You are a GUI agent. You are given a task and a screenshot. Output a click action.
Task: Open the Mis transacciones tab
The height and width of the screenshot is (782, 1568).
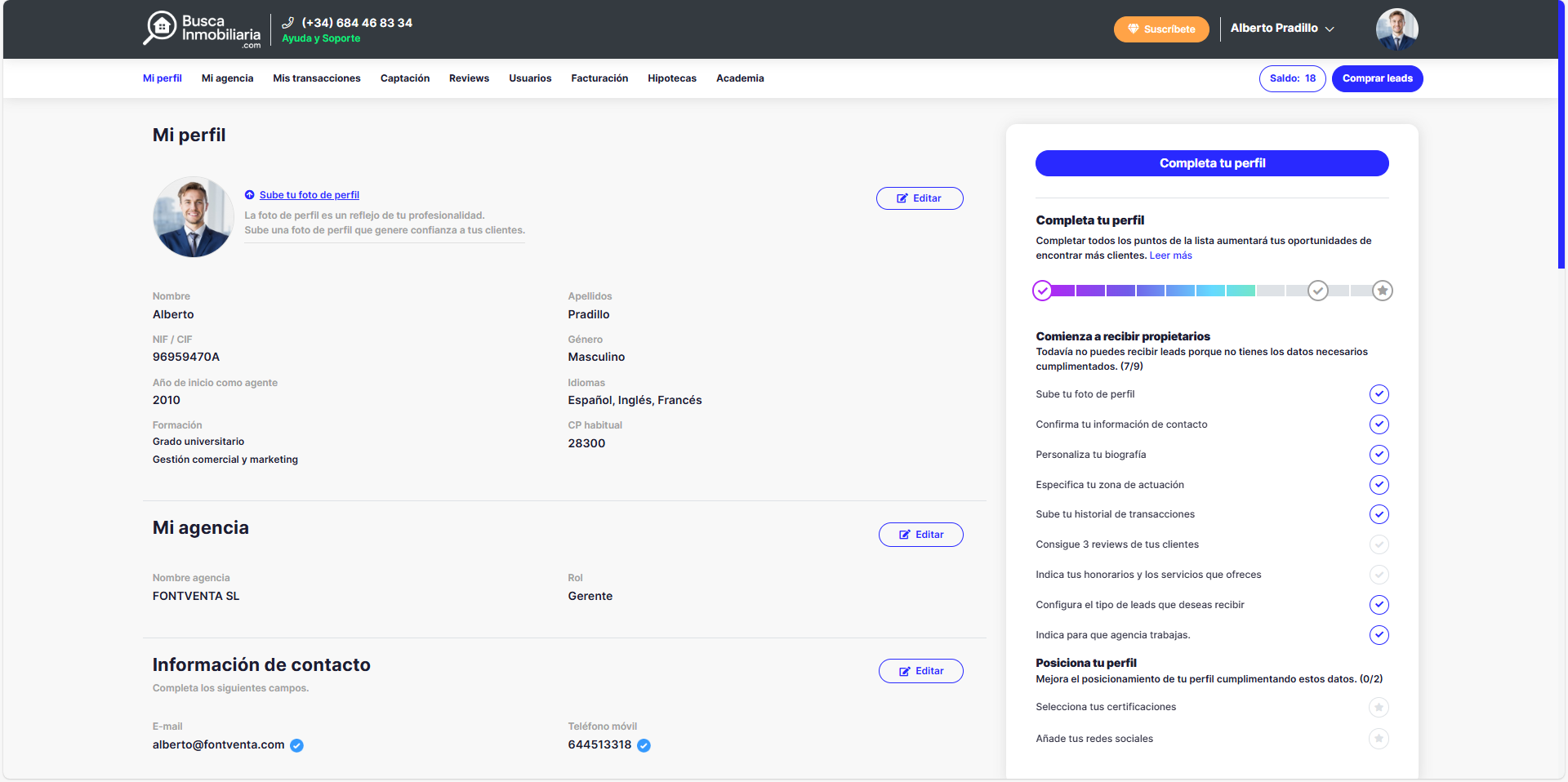(x=317, y=78)
